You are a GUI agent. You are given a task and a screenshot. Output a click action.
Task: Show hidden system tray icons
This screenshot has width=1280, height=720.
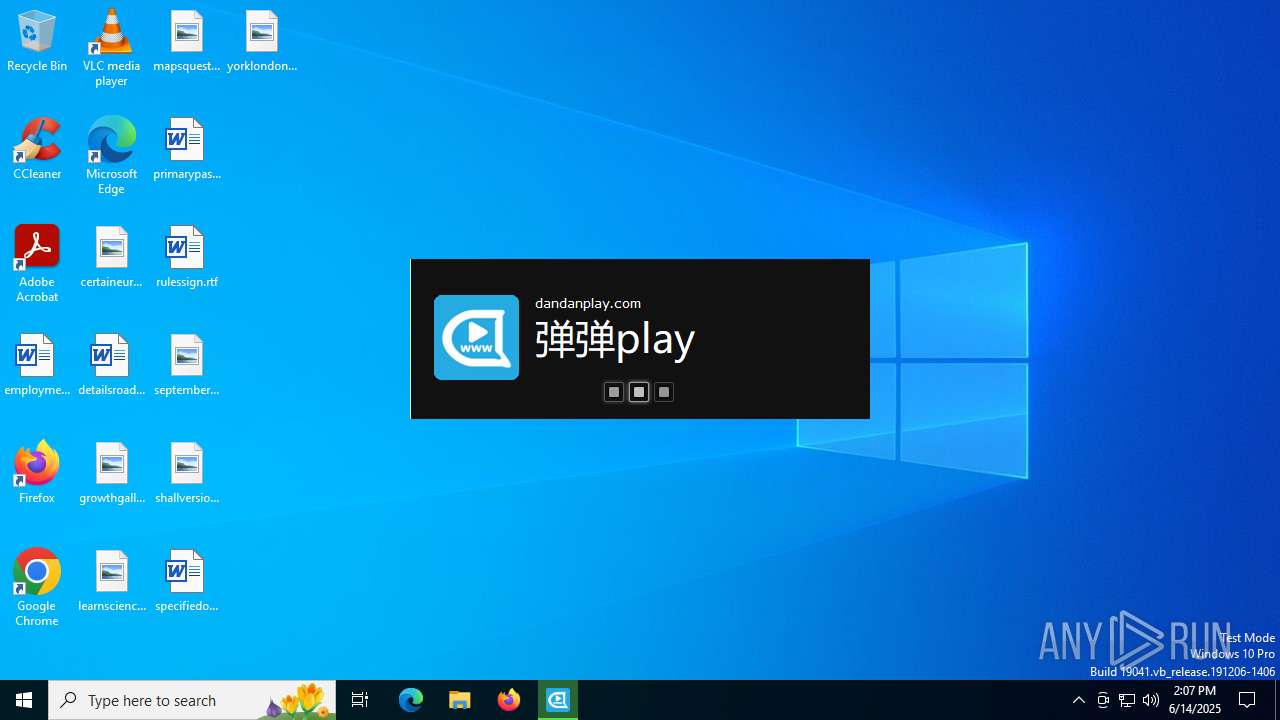(1078, 700)
